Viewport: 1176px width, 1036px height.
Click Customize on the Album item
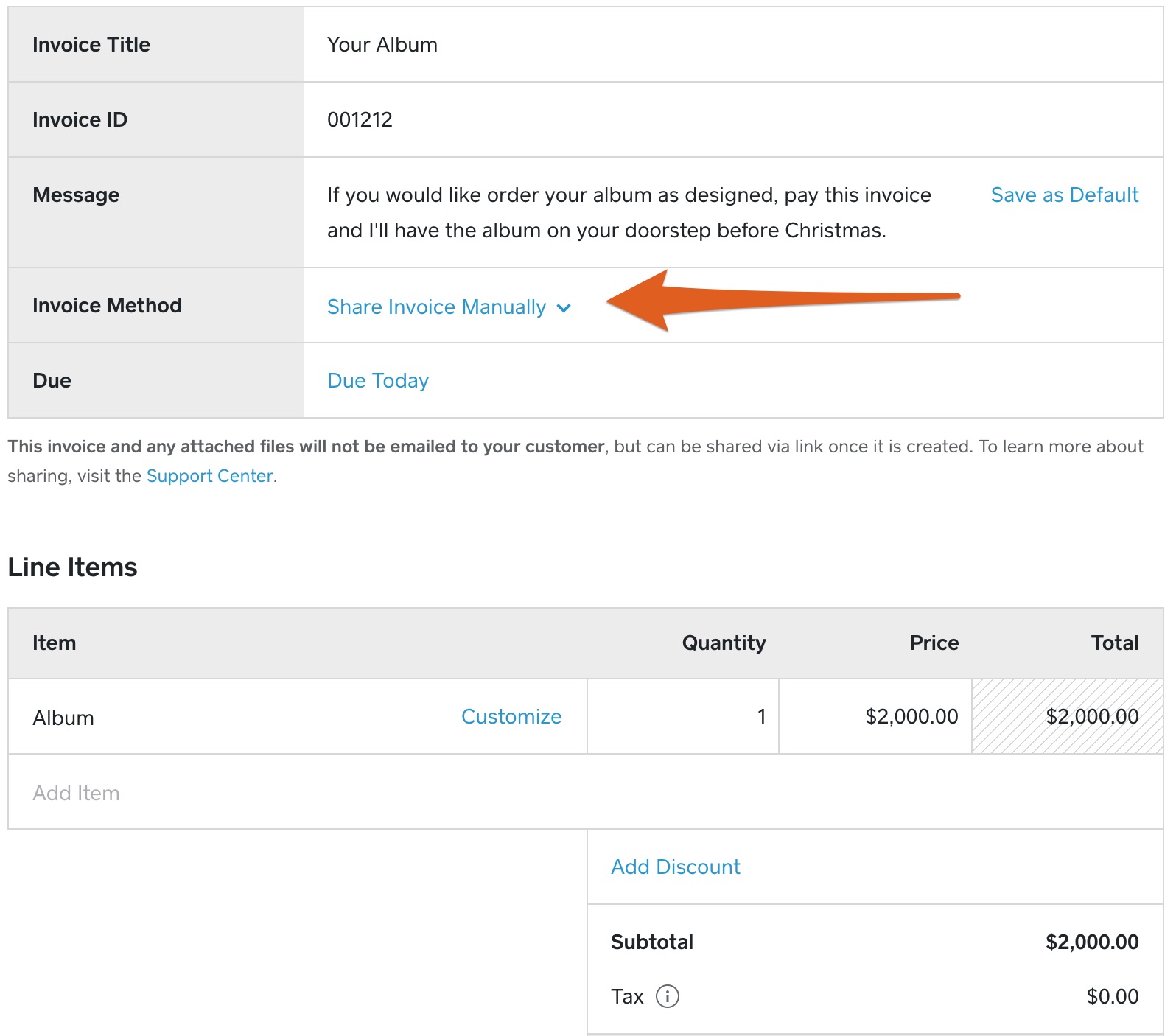(511, 716)
